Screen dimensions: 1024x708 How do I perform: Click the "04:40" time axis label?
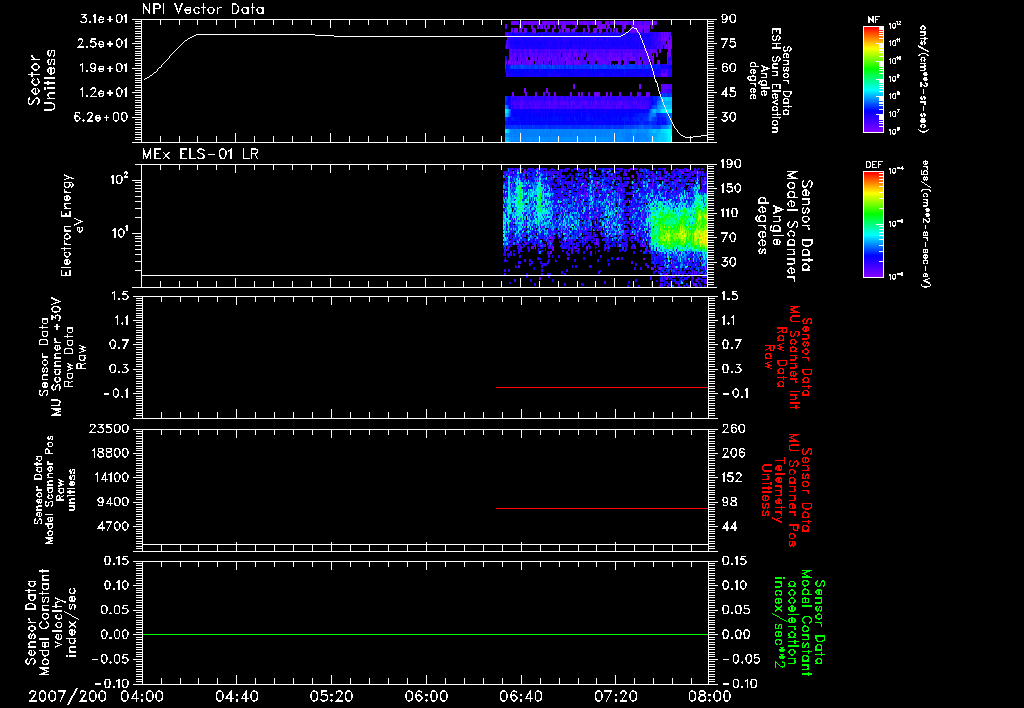(237, 696)
